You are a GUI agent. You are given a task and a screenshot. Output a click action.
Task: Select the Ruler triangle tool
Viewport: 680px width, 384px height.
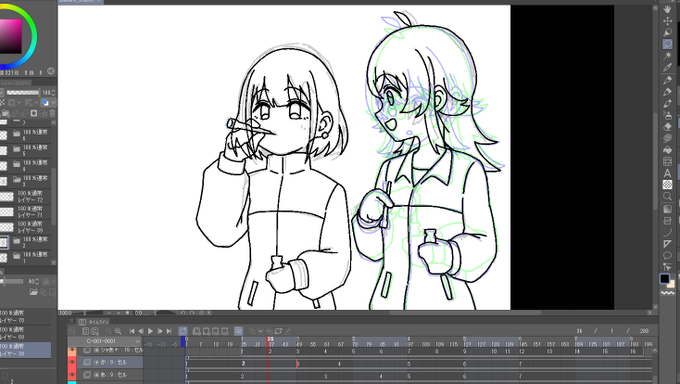667,244
